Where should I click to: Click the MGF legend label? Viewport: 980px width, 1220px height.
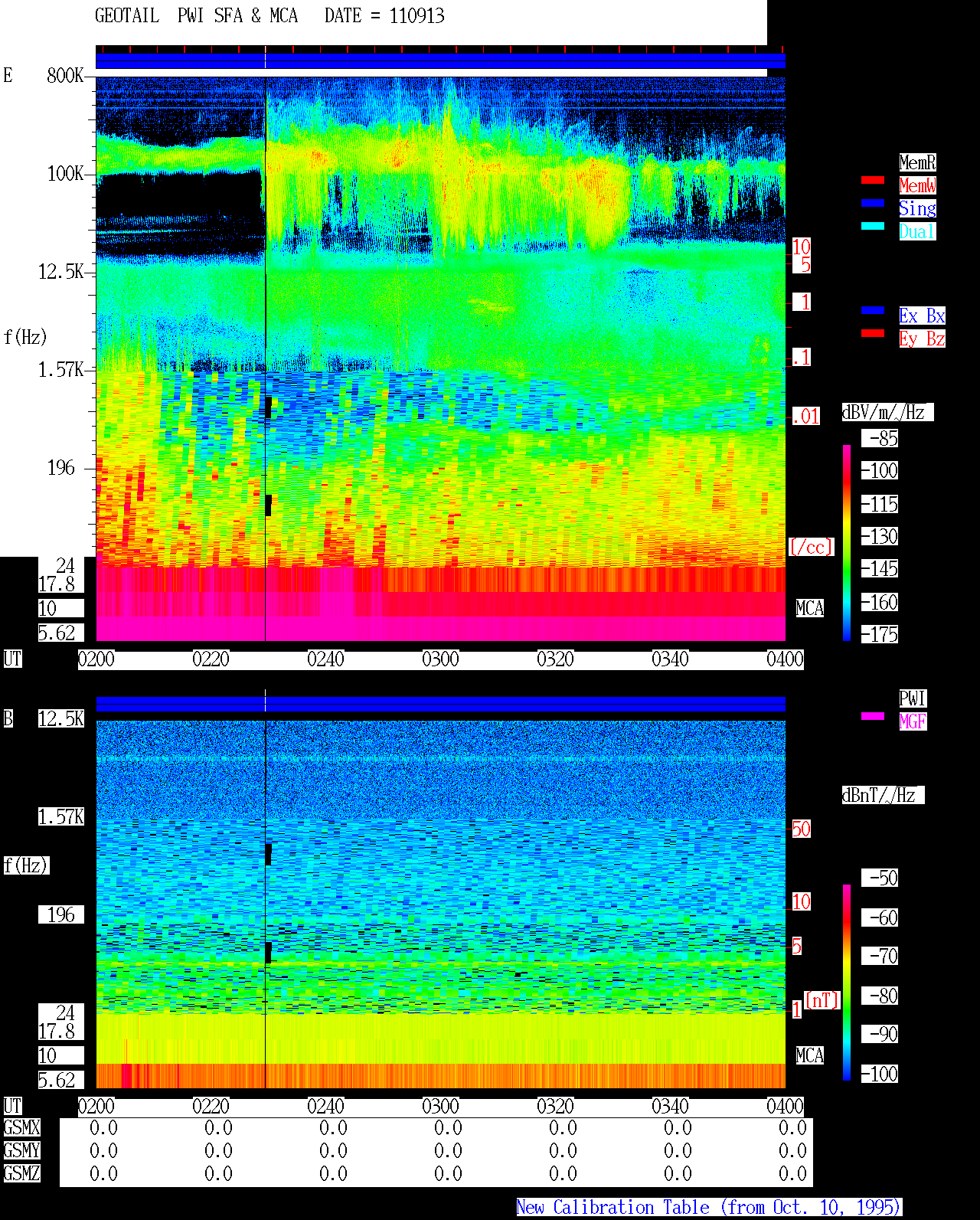[913, 721]
